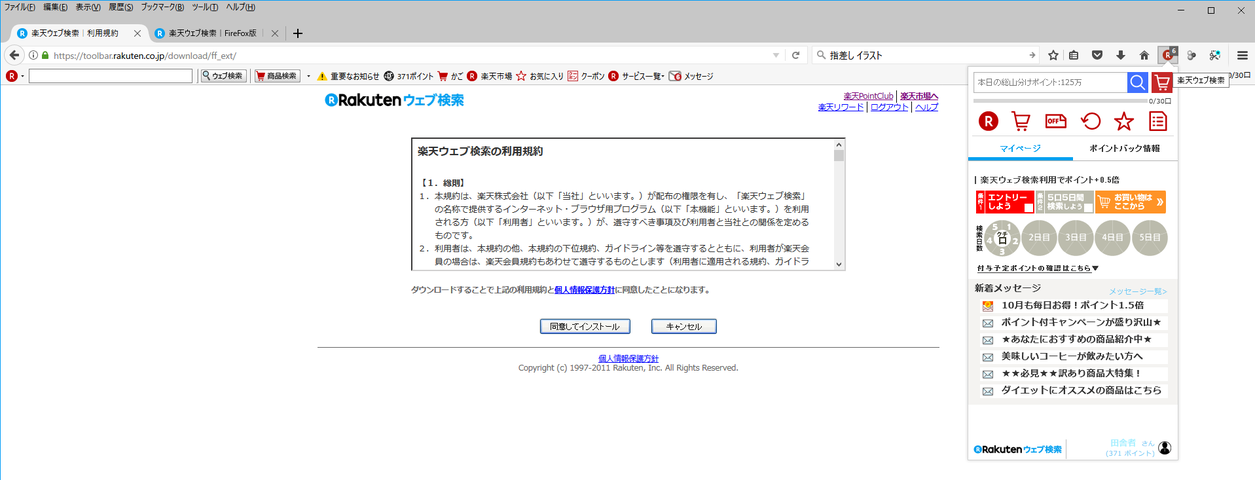Open the 楽天市場へ link

pos(920,96)
